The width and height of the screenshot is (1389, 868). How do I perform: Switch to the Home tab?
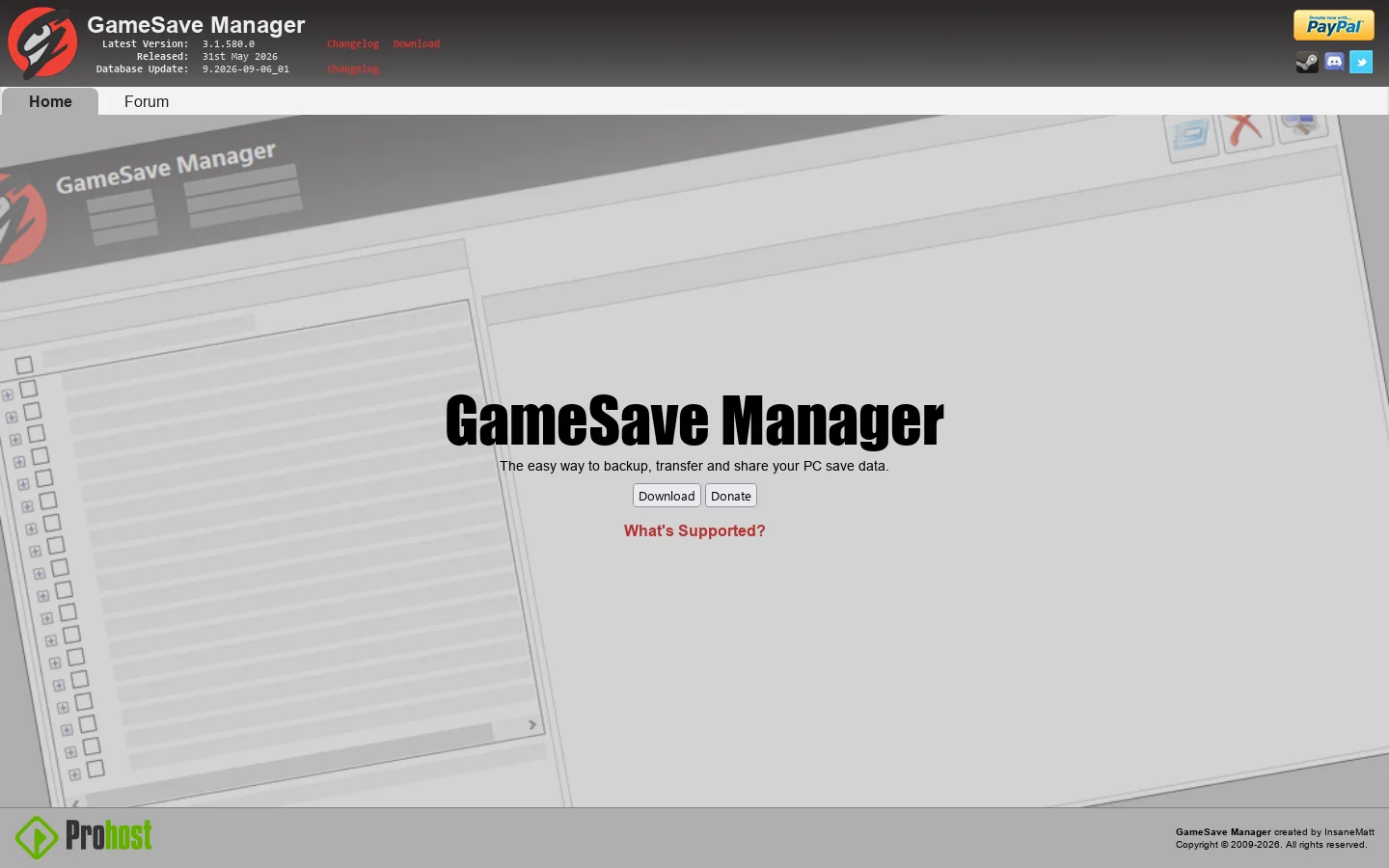tap(50, 101)
